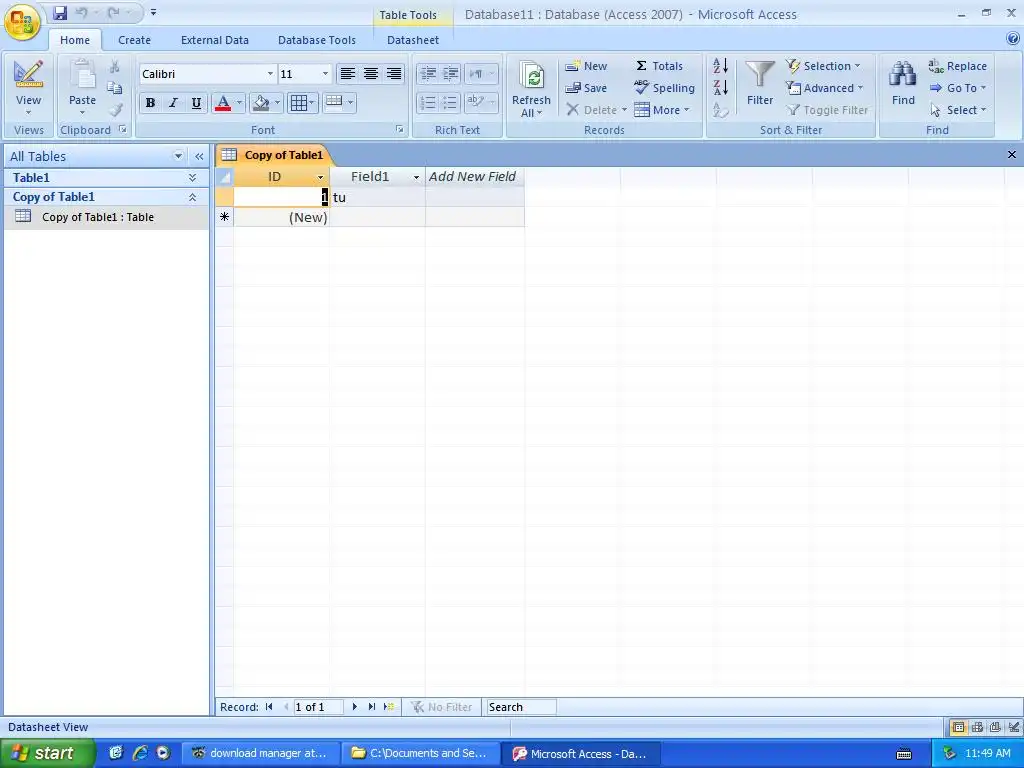Open the Go To dropdown
The image size is (1024, 768).
coord(958,88)
